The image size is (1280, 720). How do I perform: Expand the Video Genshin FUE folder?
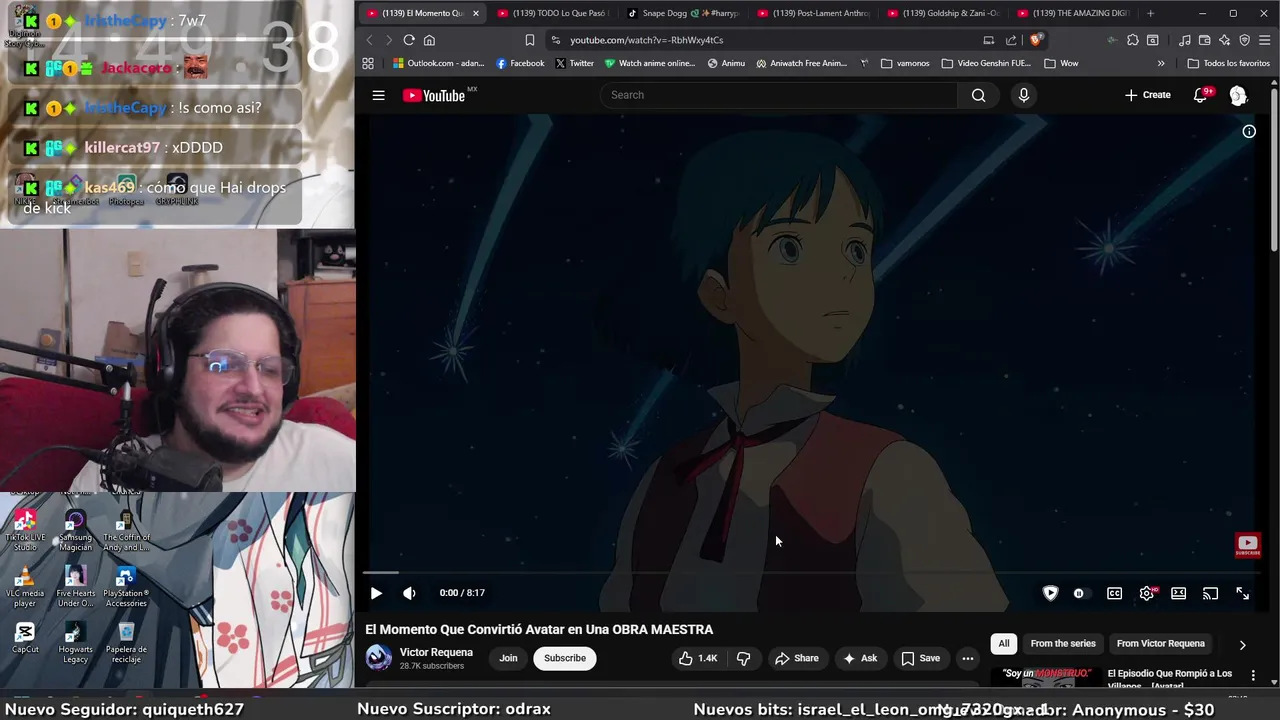pos(985,63)
